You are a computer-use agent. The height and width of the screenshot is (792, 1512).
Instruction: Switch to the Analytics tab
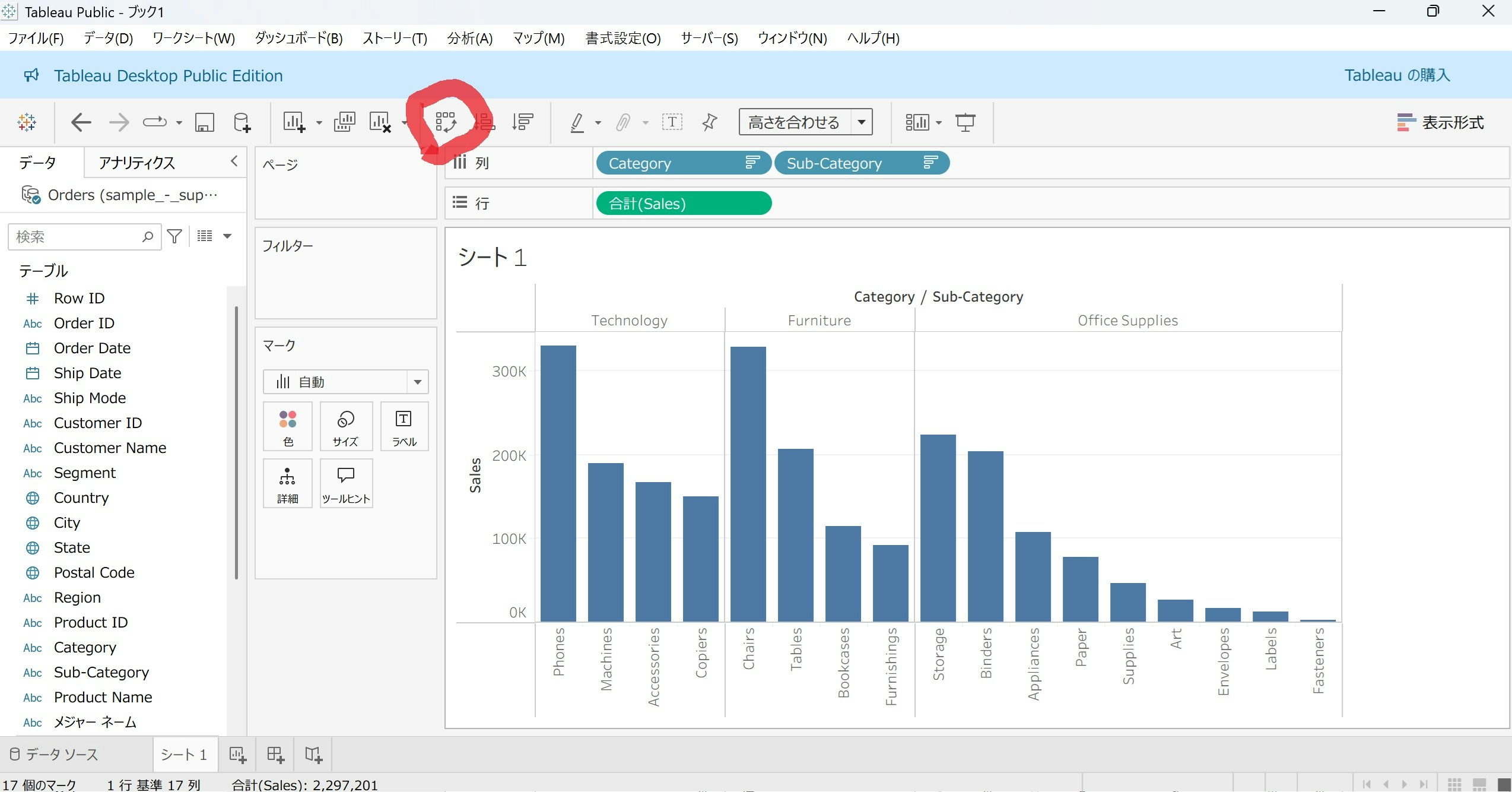tap(137, 163)
